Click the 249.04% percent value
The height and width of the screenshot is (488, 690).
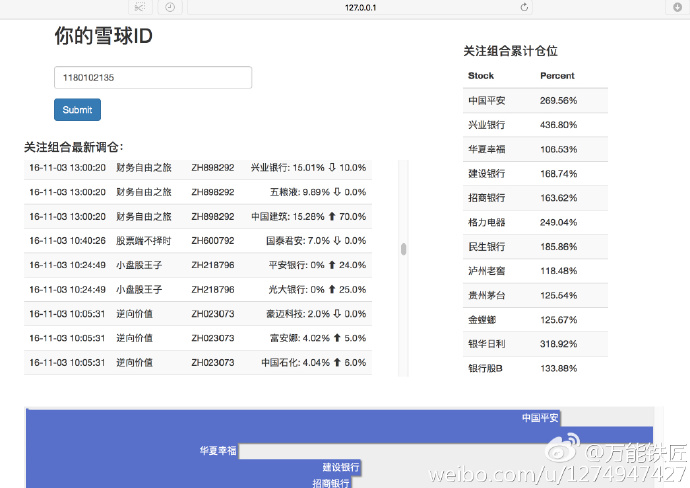558,222
